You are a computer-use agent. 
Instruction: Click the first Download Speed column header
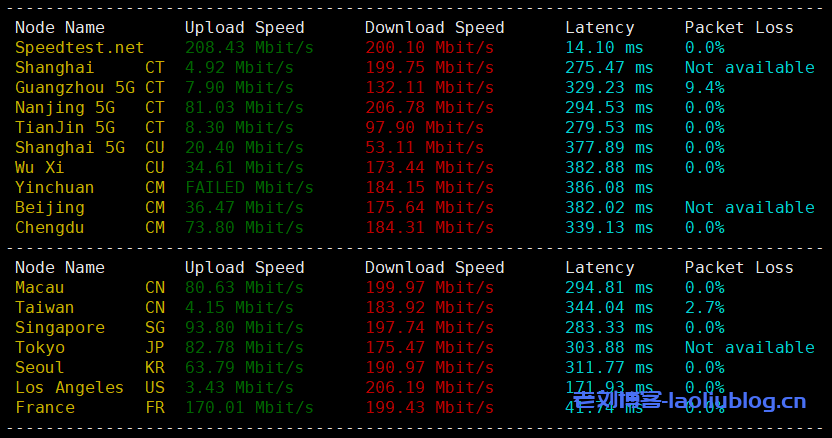coord(435,28)
